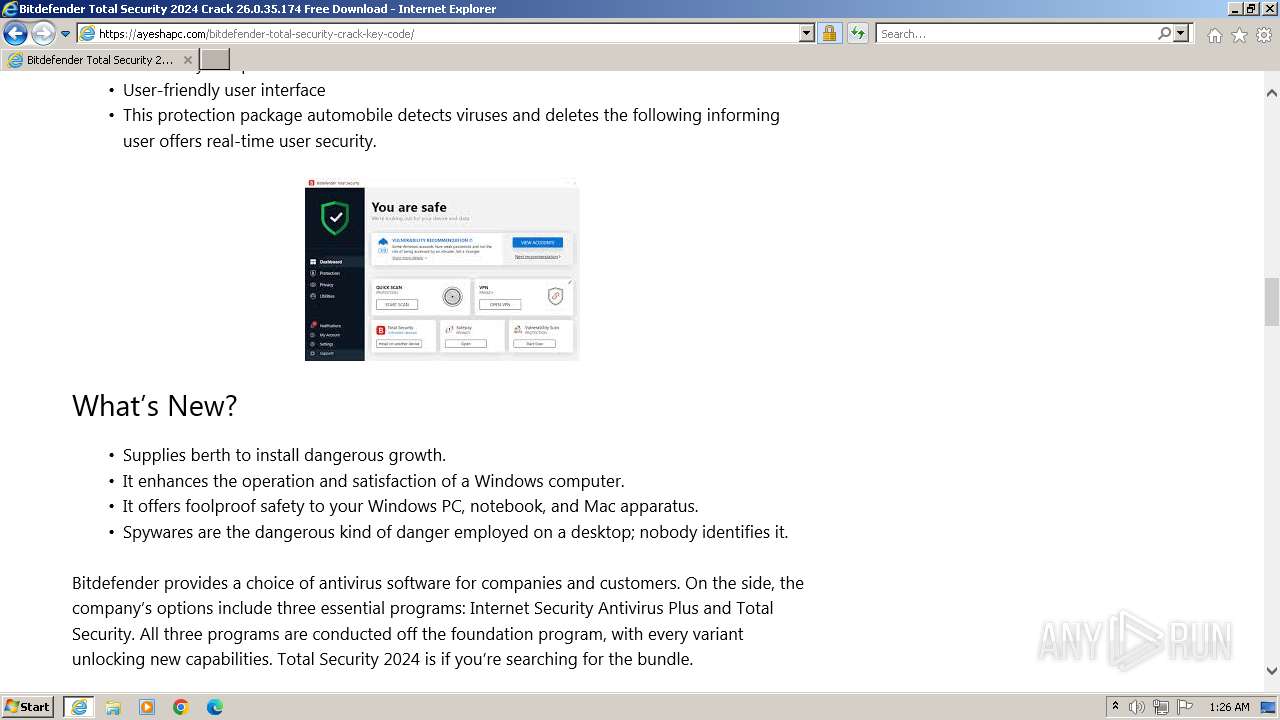Click the line starting 'It offers foolproof safety'

pos(410,506)
